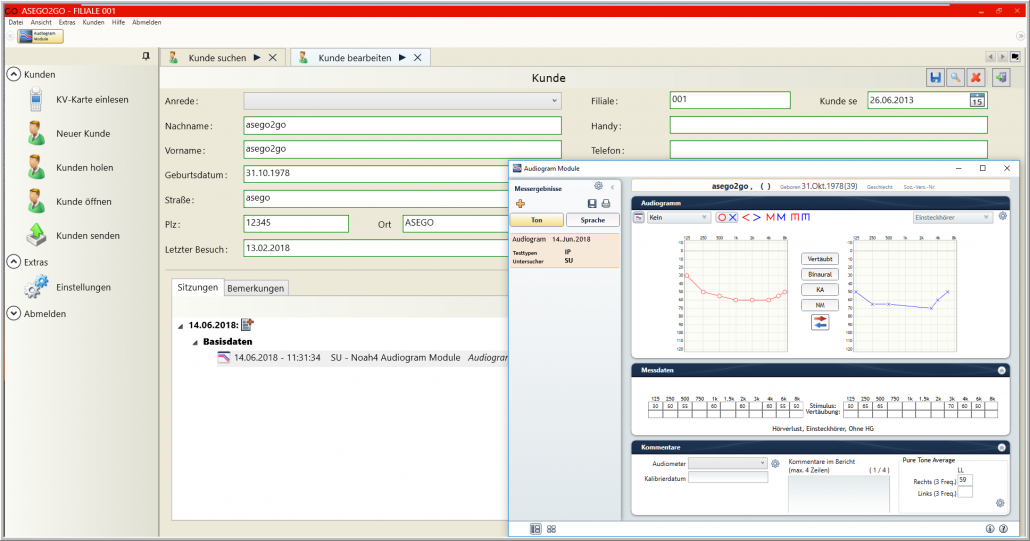
Task: Open Einstellungen gear icon in sidebar
Action: (36, 287)
